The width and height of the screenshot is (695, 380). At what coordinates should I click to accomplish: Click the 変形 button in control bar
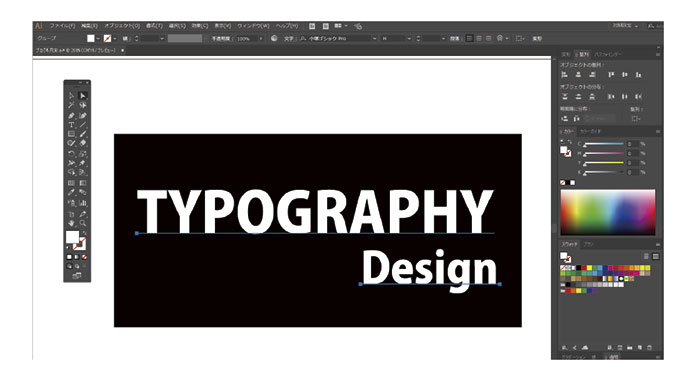[537, 39]
